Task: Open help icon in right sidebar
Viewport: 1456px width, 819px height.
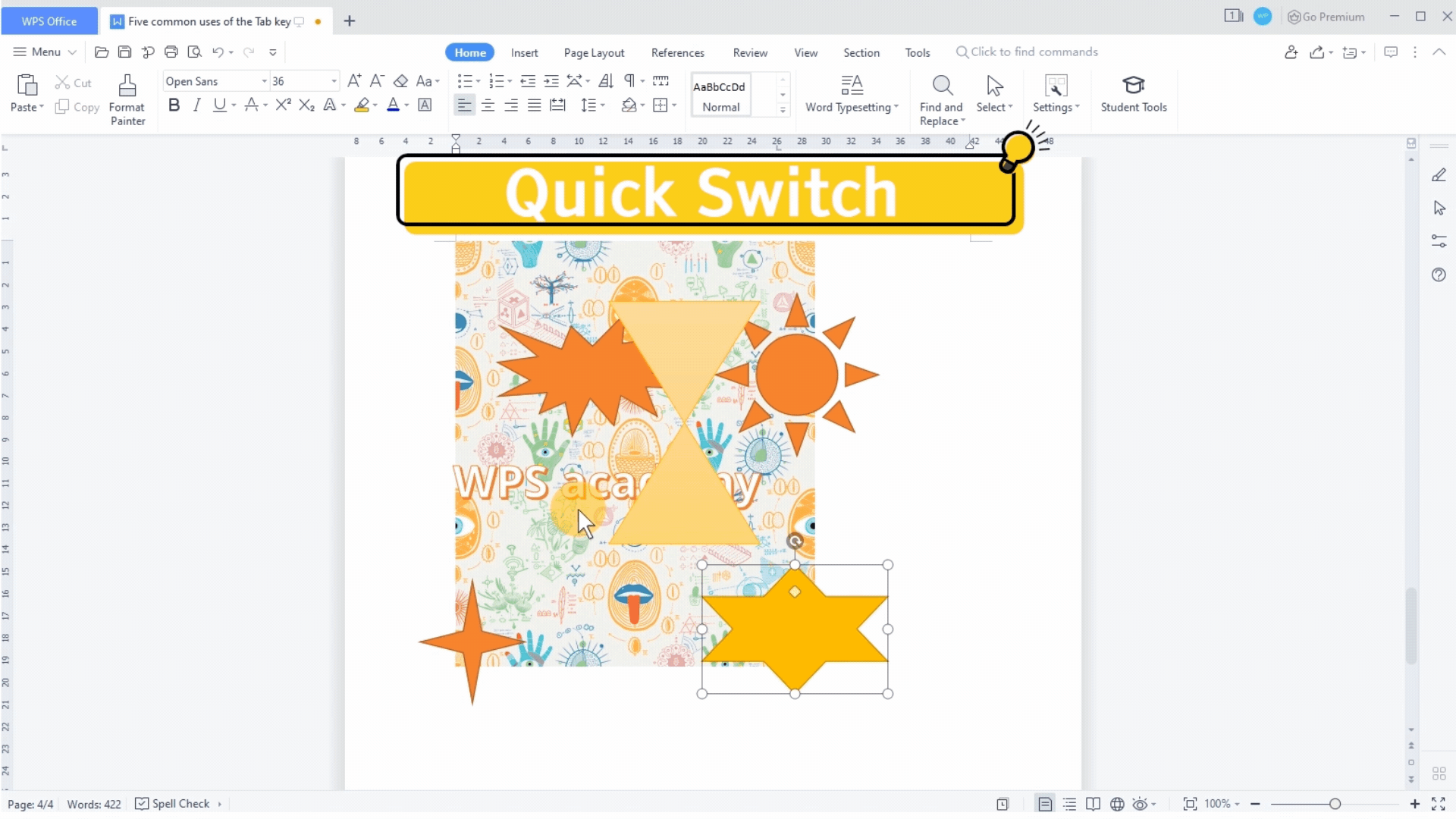Action: [1439, 275]
